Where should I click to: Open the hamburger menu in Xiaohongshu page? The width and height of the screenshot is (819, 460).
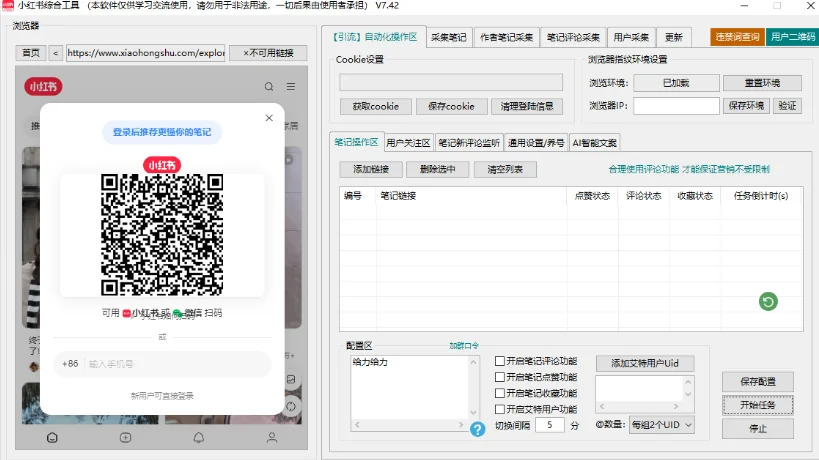tap(291, 87)
